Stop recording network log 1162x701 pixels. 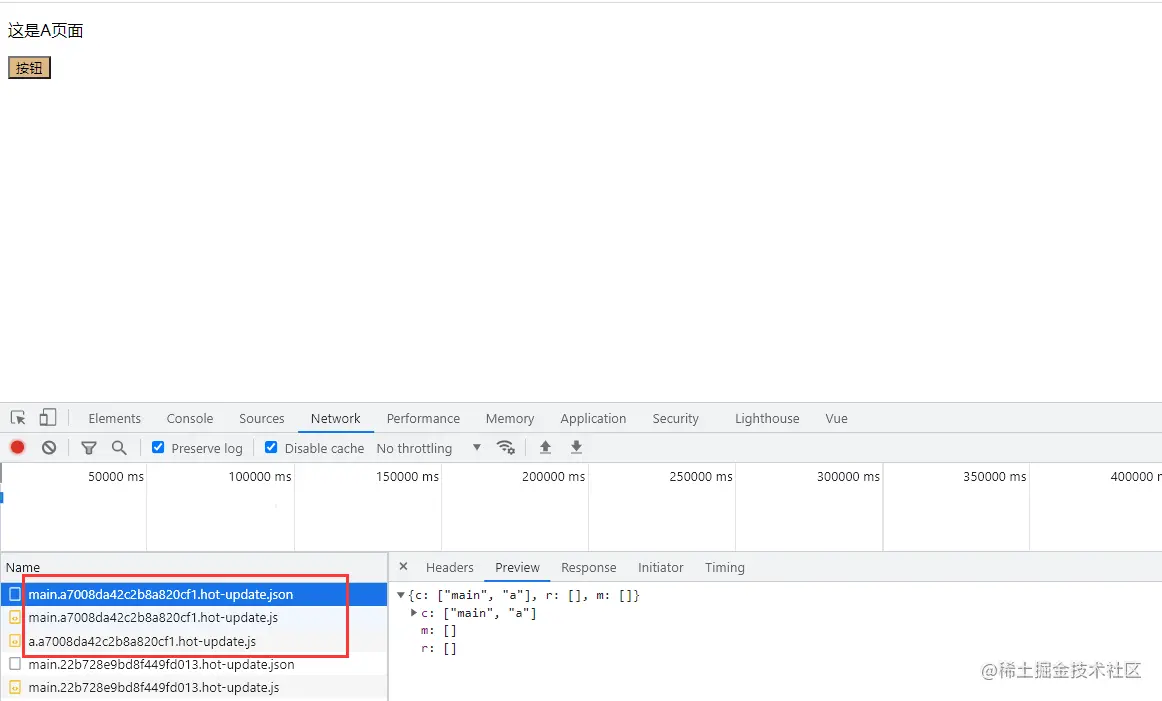point(17,448)
